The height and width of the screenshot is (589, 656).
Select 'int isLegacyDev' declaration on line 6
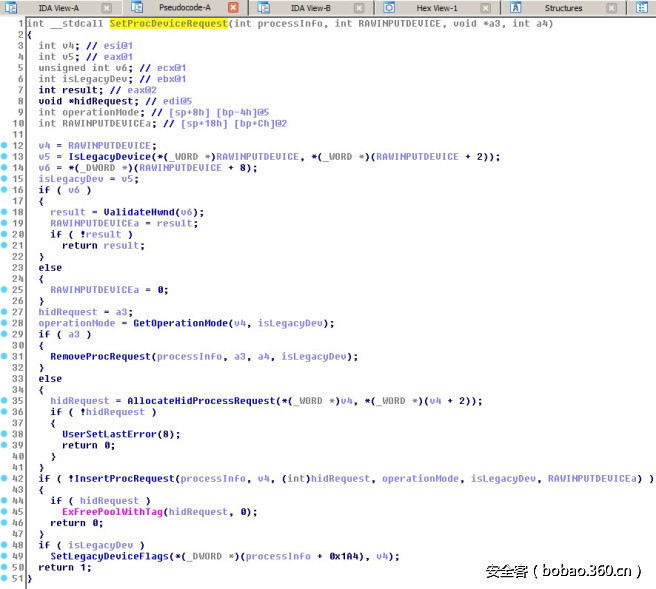pyautogui.click(x=86, y=79)
